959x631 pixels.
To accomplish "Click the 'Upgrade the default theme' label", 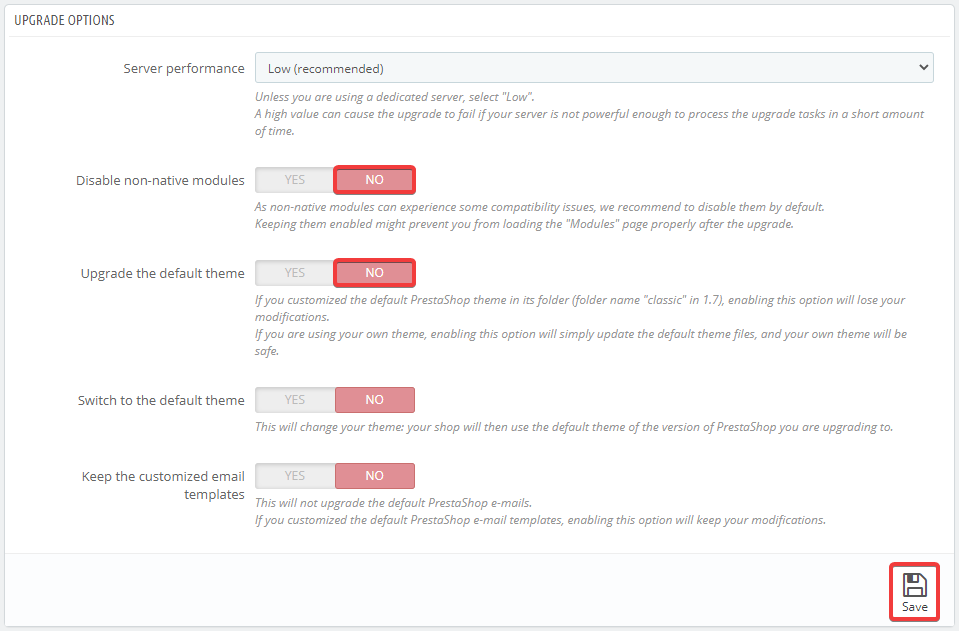I will [162, 273].
